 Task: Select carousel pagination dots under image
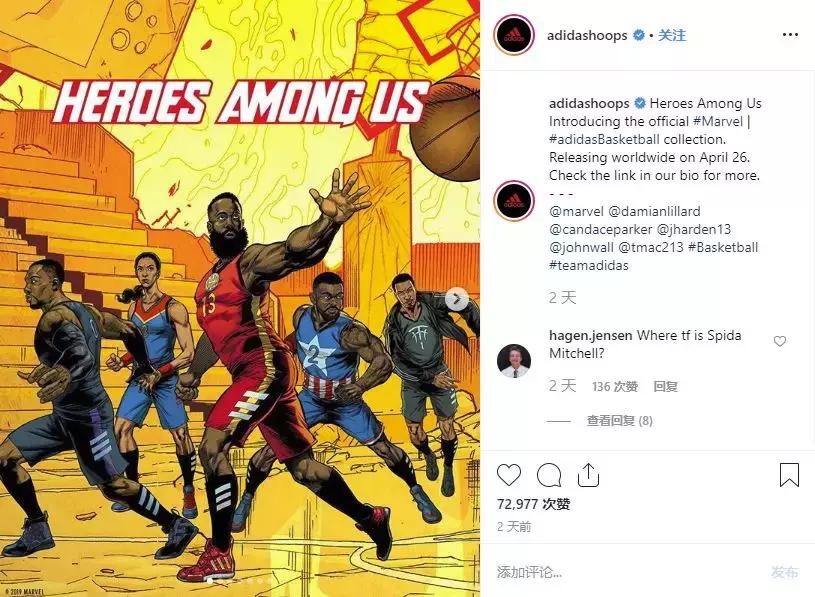(x=240, y=581)
